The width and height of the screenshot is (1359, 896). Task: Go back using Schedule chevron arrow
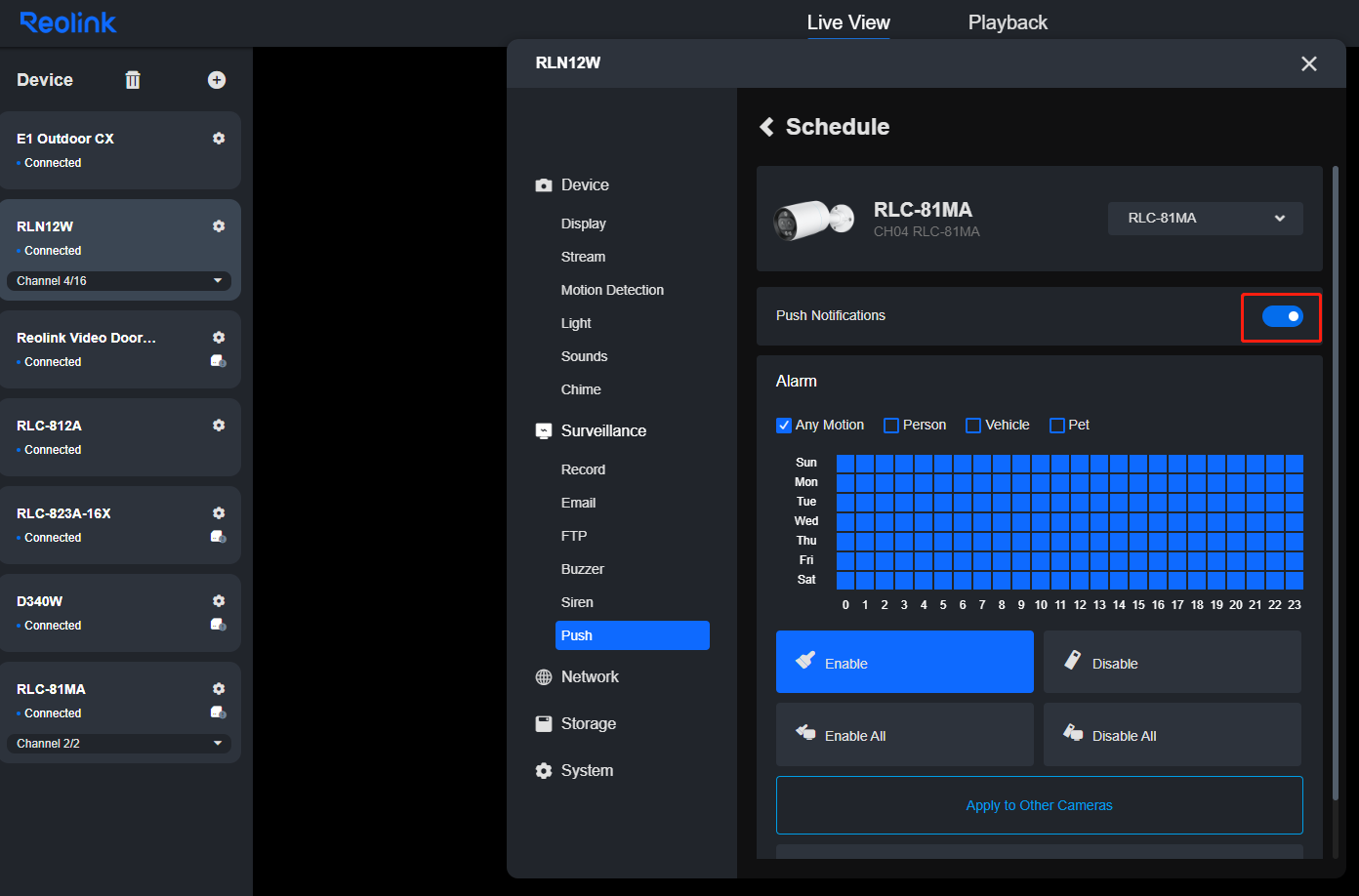pyautogui.click(x=766, y=127)
